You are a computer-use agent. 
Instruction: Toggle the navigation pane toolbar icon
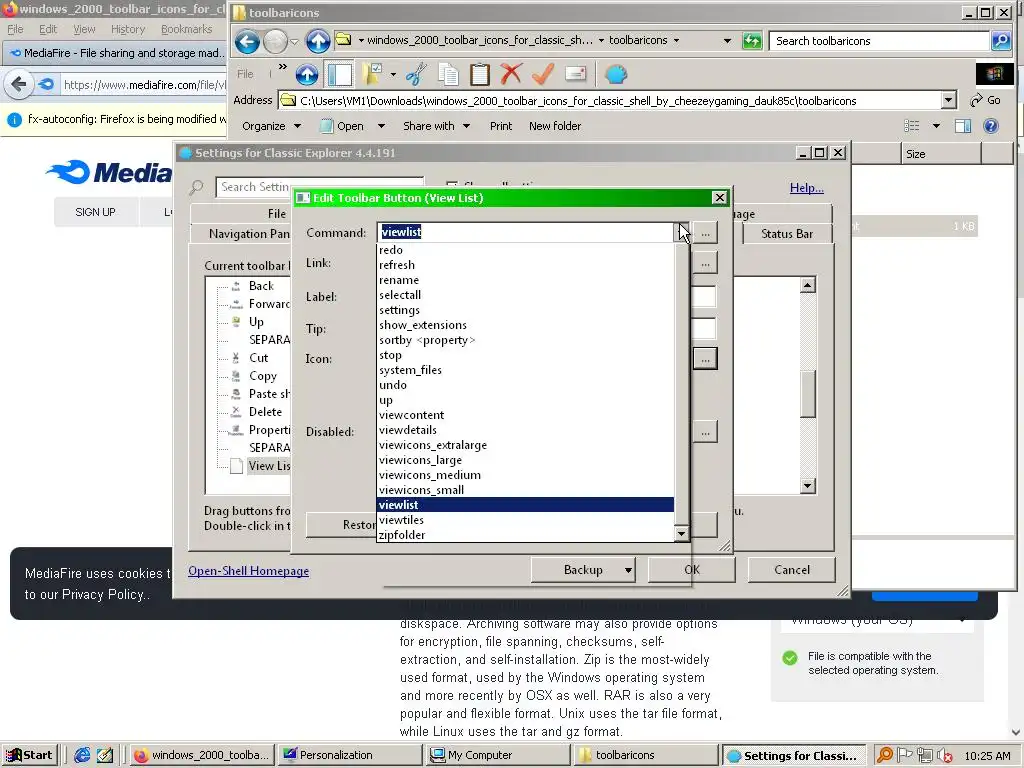pyautogui.click(x=340, y=74)
